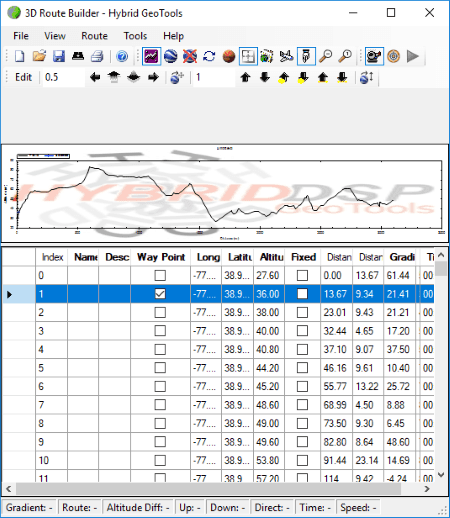Click the Edit toolbar button
The height and width of the screenshot is (518, 450).
(23, 77)
